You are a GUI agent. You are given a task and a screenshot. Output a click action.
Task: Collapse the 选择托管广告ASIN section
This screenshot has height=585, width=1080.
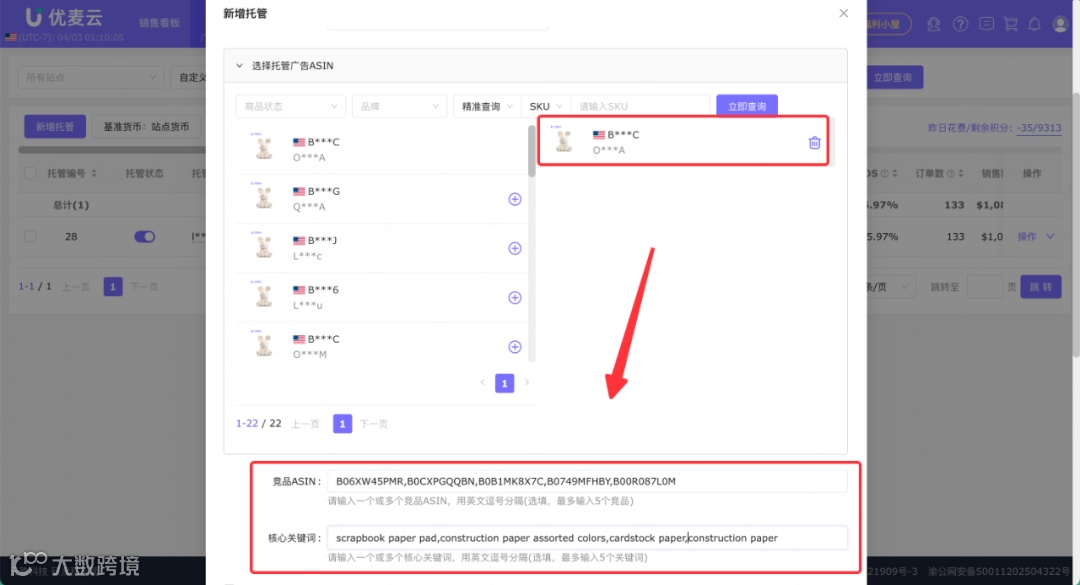click(240, 65)
